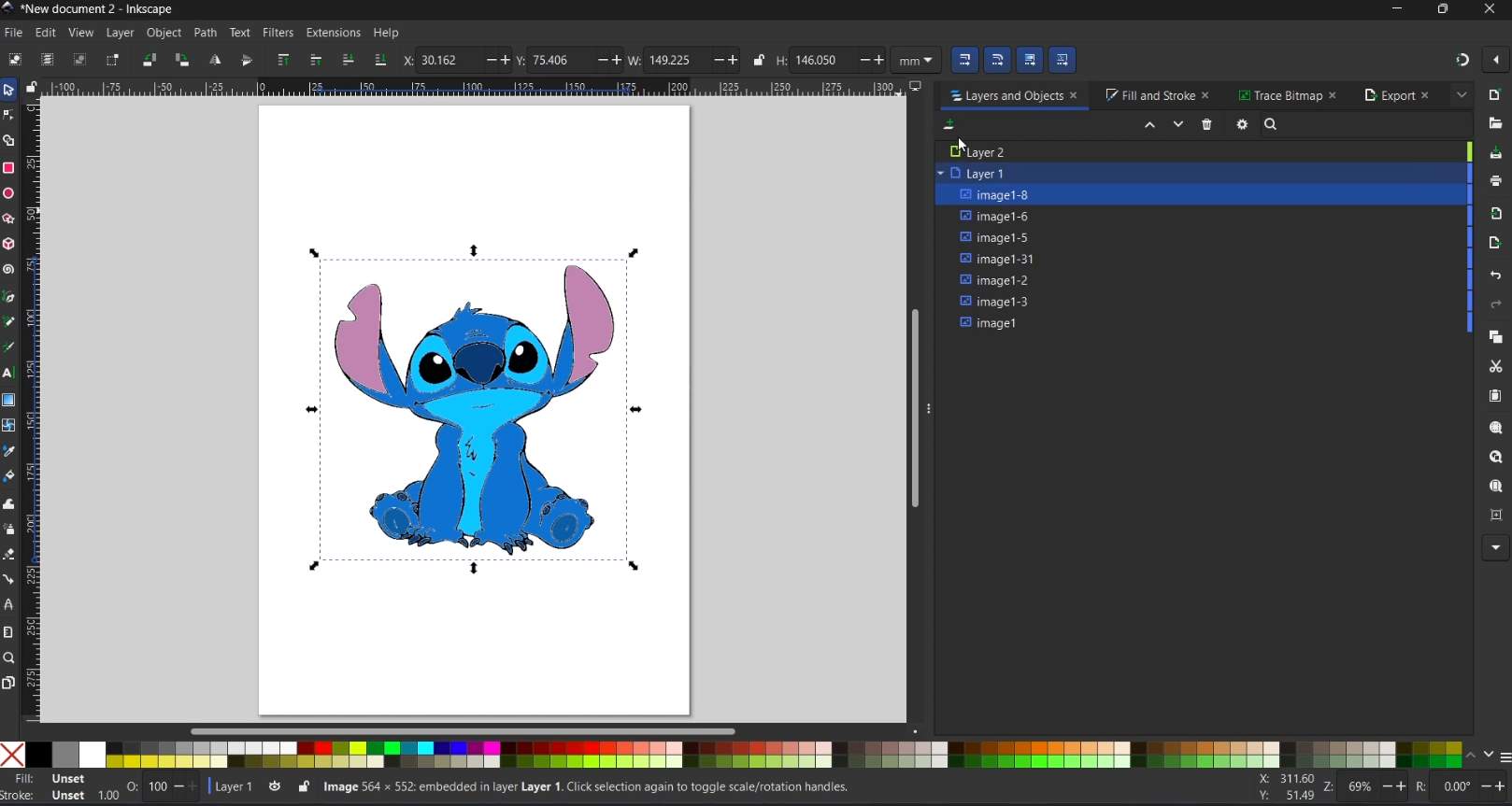This screenshot has width=1512, height=806.
Task: Select the Mesh gradient tool
Action: point(8,426)
